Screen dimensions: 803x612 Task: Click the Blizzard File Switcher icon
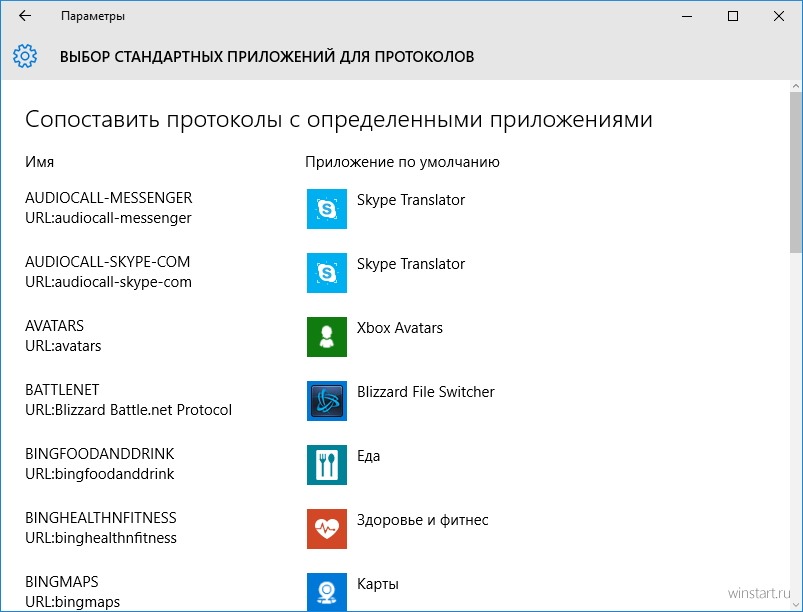pyautogui.click(x=327, y=401)
